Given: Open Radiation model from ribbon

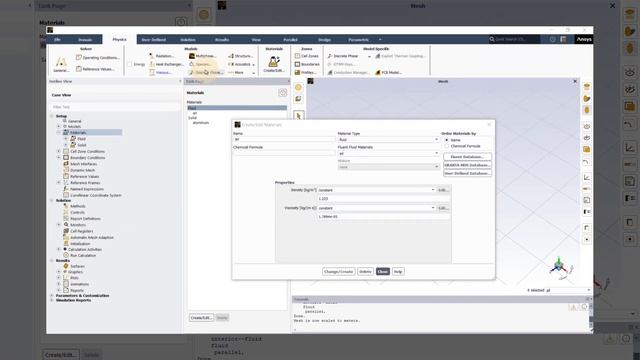Looking at the screenshot, I should tap(161, 56).
